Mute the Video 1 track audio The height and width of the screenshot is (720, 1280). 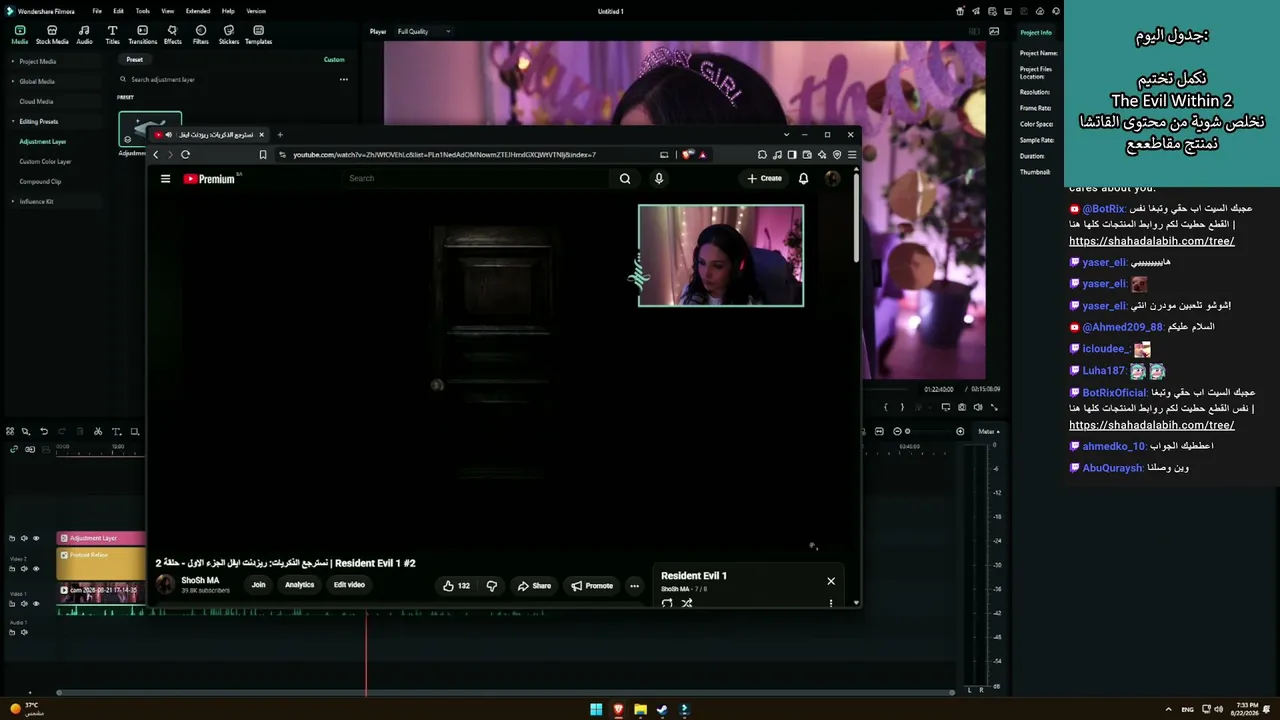(x=24, y=604)
